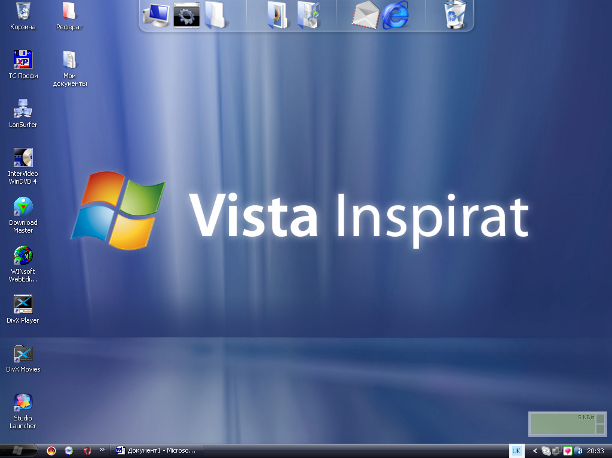Open the gear settings icon in dock
This screenshot has width=612, height=458.
coord(187,15)
